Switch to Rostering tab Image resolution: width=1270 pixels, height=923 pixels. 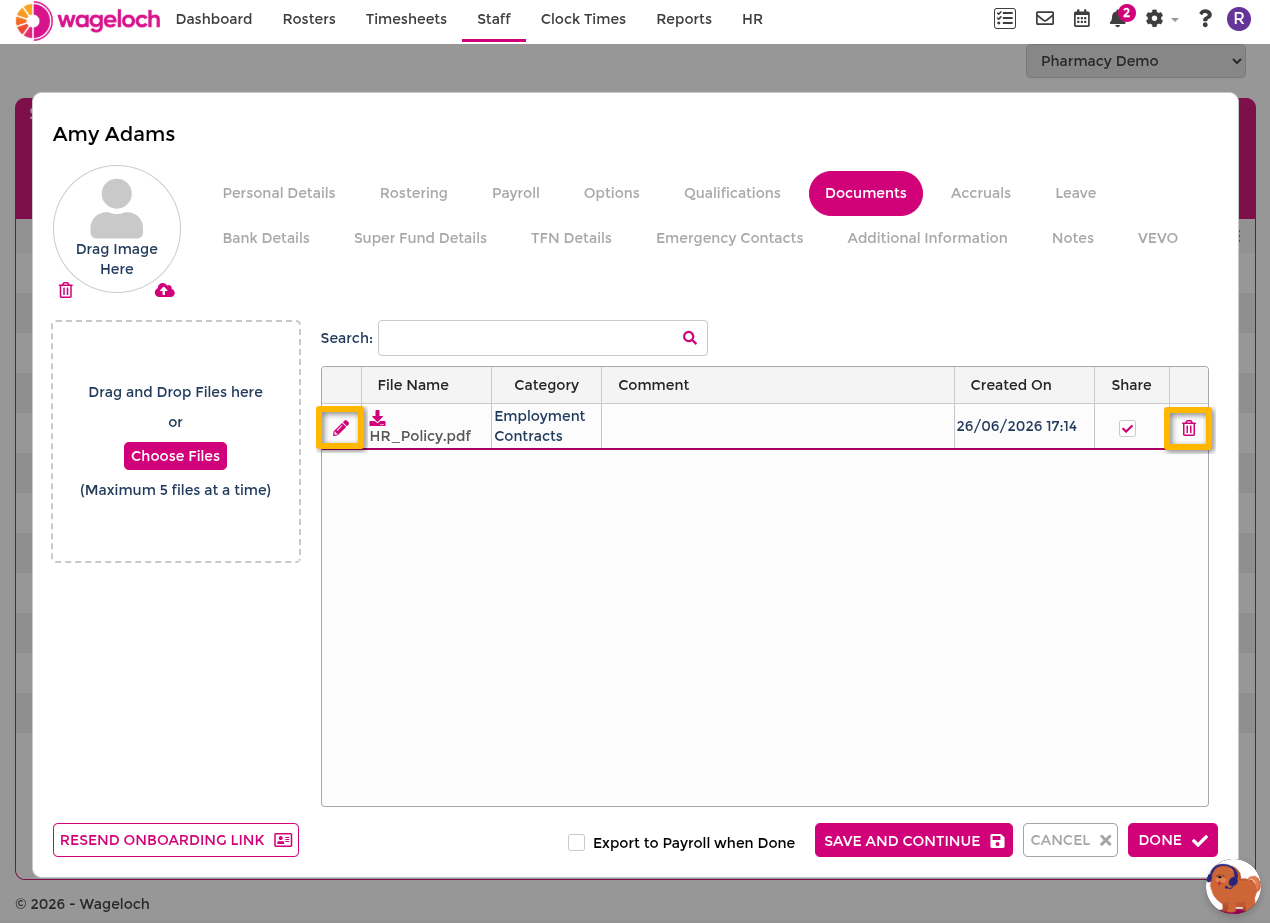[414, 193]
